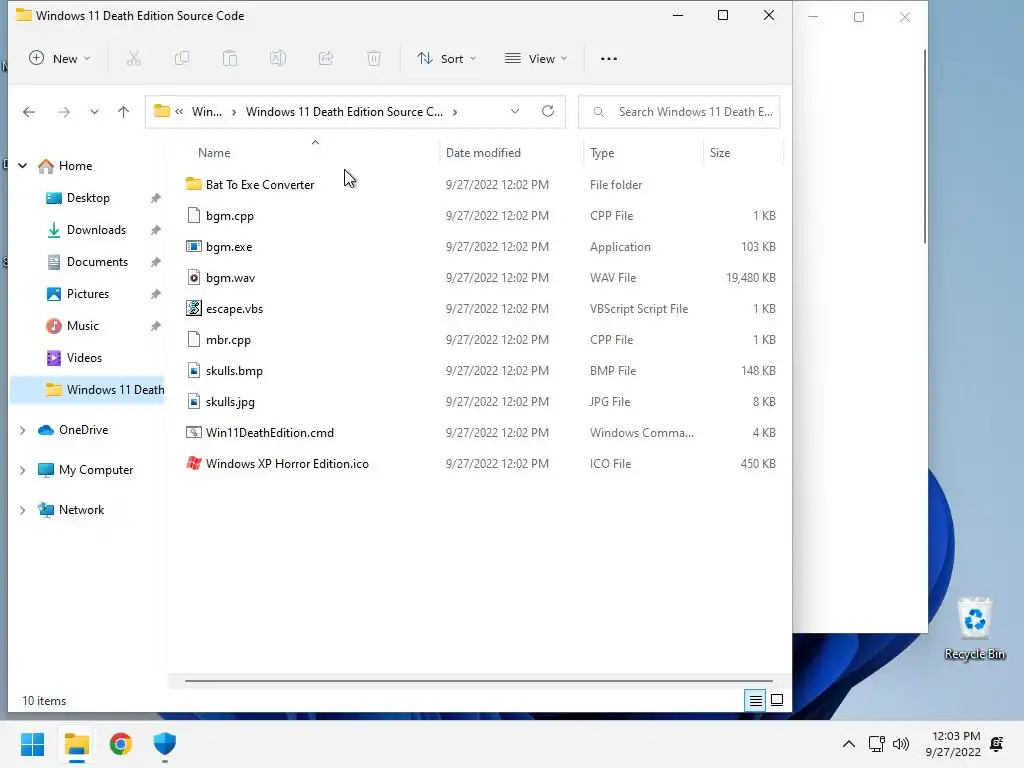The image size is (1024, 768).
Task: Open File Explorer from the taskbar
Action: click(76, 744)
